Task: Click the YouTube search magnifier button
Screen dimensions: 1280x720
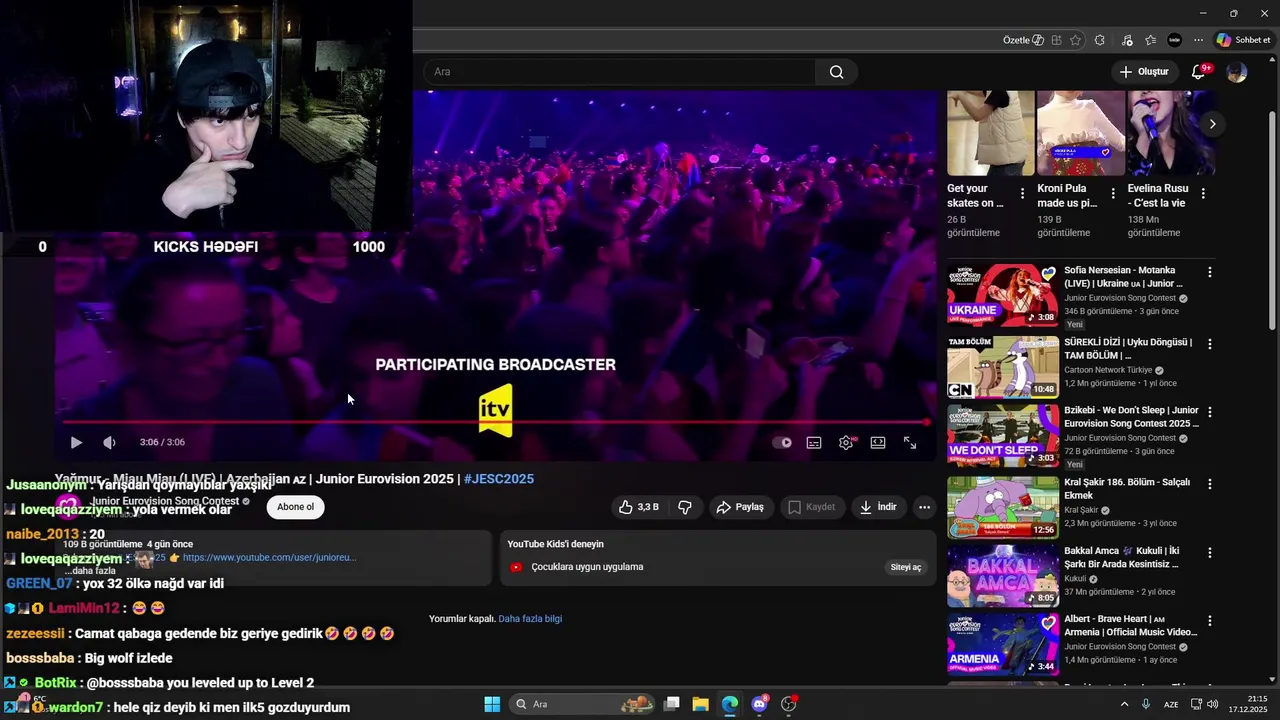Action: coord(837,72)
